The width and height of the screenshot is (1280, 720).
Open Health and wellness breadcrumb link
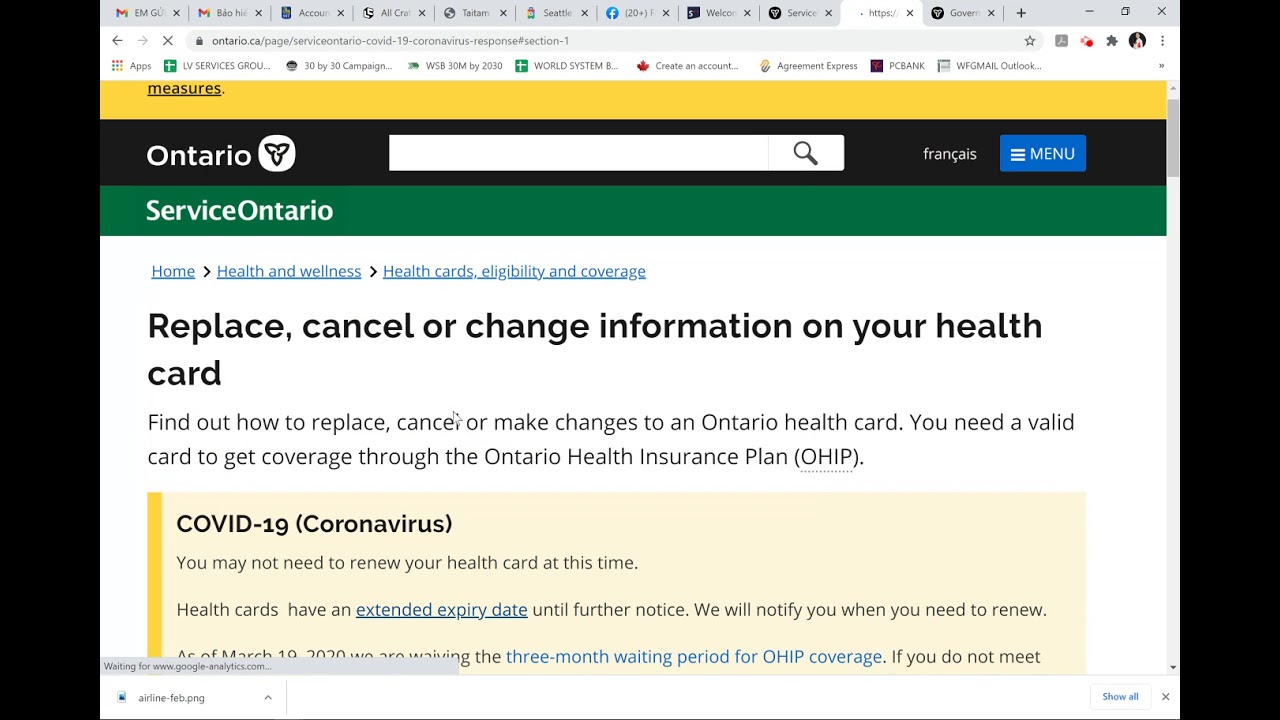289,271
